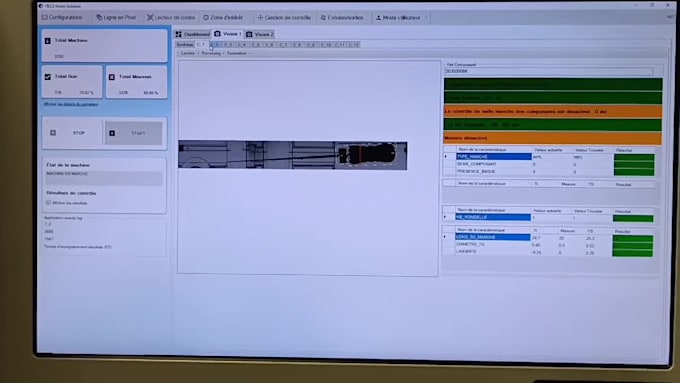Click the camera icon on Vision 1 tab
This screenshot has width=680, height=383.
coord(217,34)
